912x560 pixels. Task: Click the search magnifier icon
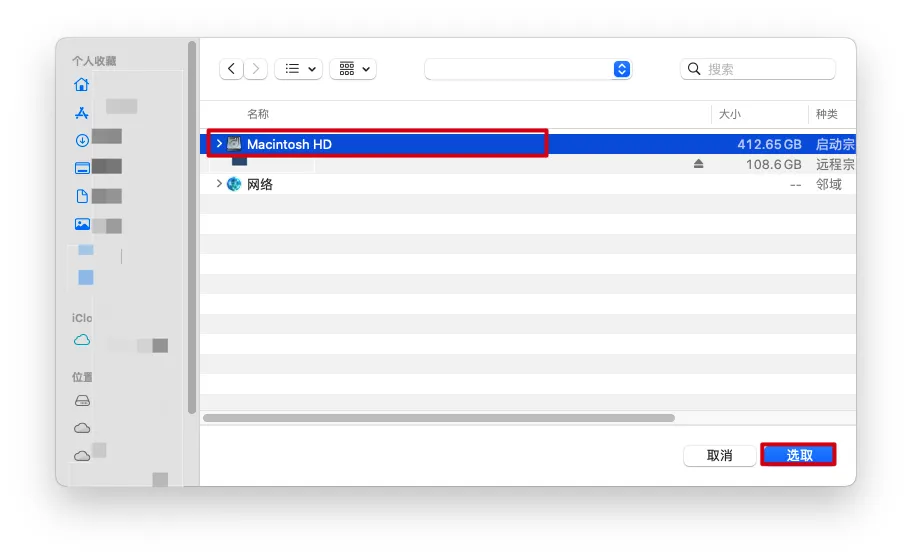(694, 69)
